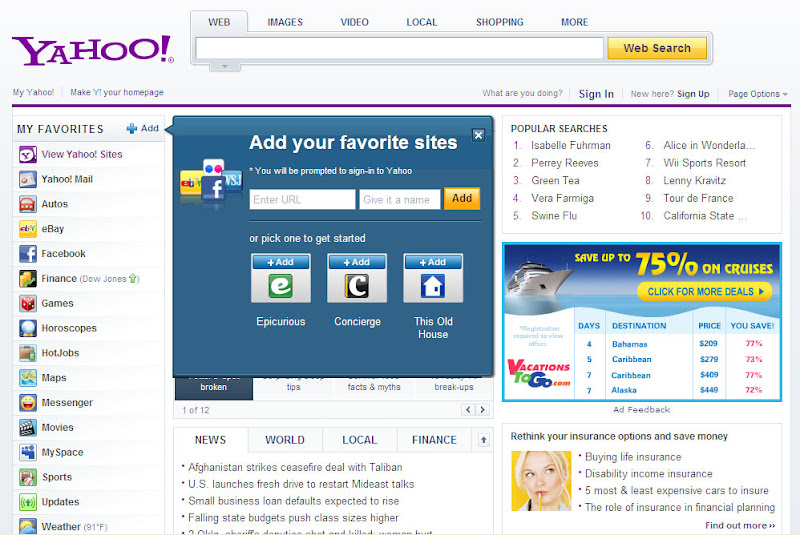Go to previous featured story arrow
The width and height of the screenshot is (800, 535).
tap(468, 410)
